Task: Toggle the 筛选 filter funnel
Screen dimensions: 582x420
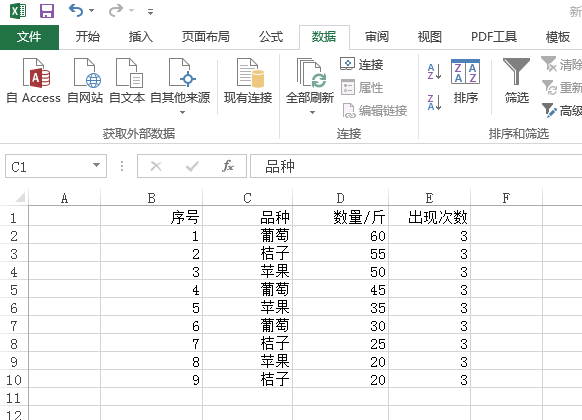Action: coord(516,81)
